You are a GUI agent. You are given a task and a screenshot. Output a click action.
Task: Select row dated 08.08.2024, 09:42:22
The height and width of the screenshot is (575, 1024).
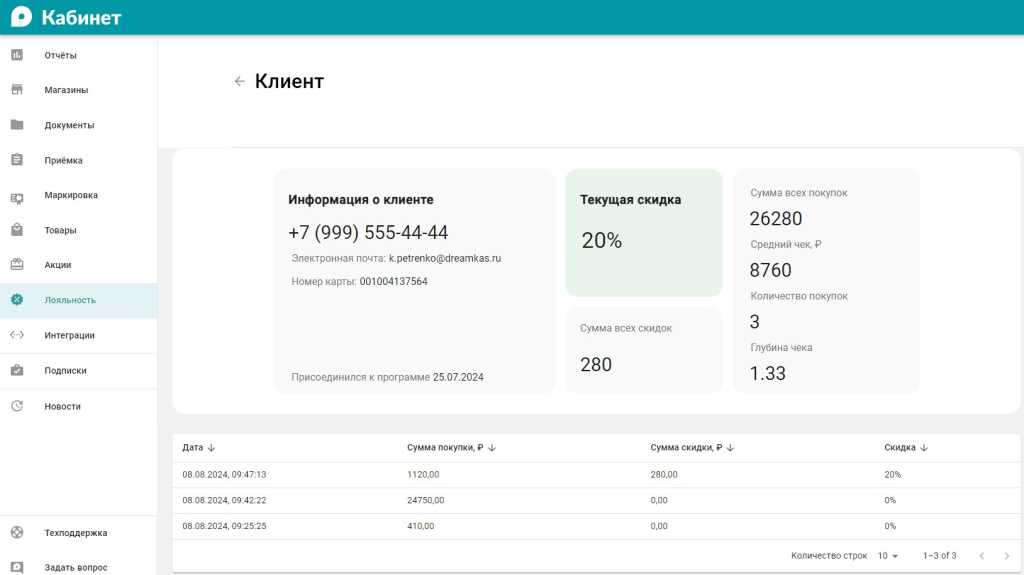click(x=596, y=500)
